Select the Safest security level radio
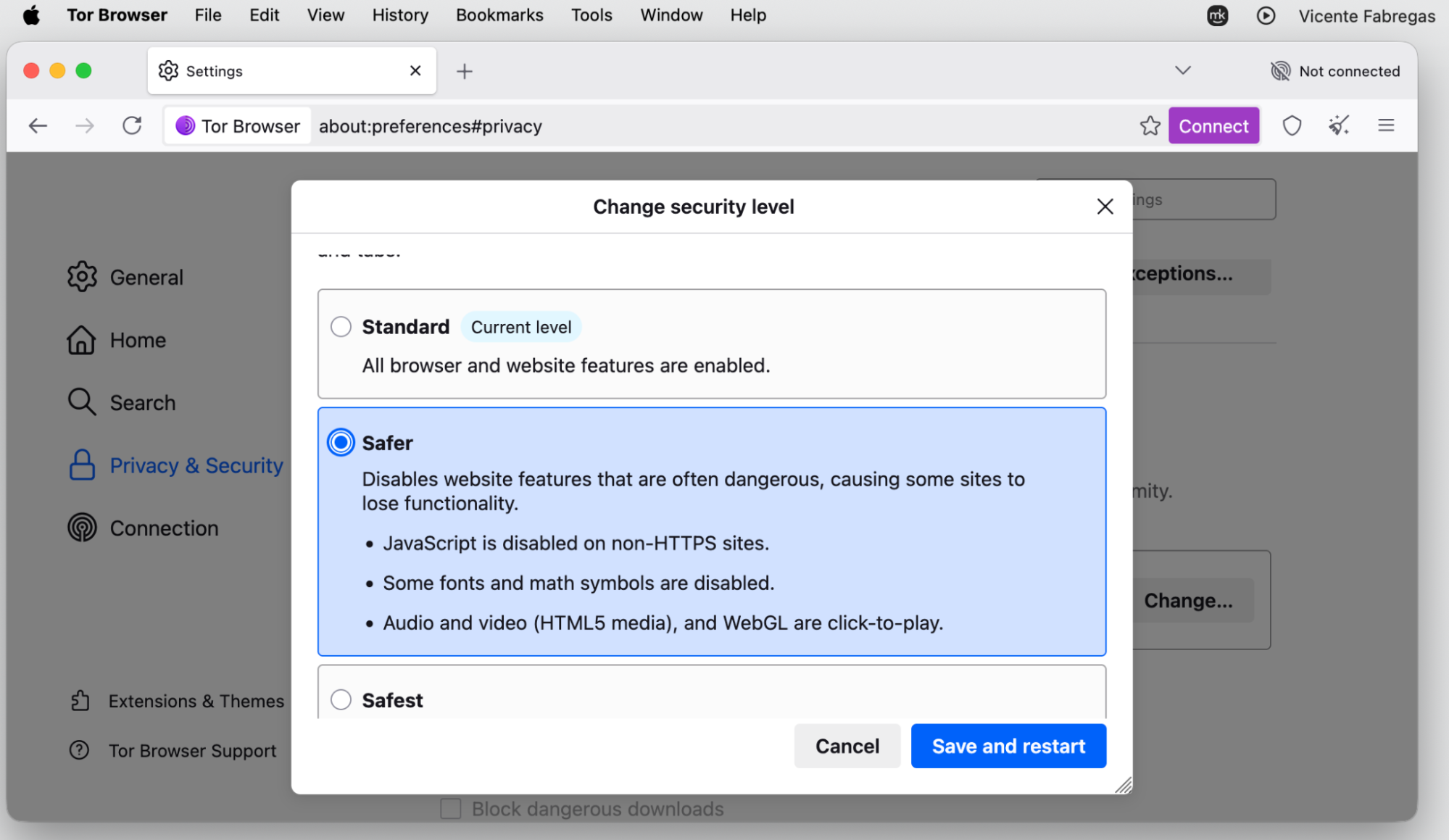 tap(341, 699)
